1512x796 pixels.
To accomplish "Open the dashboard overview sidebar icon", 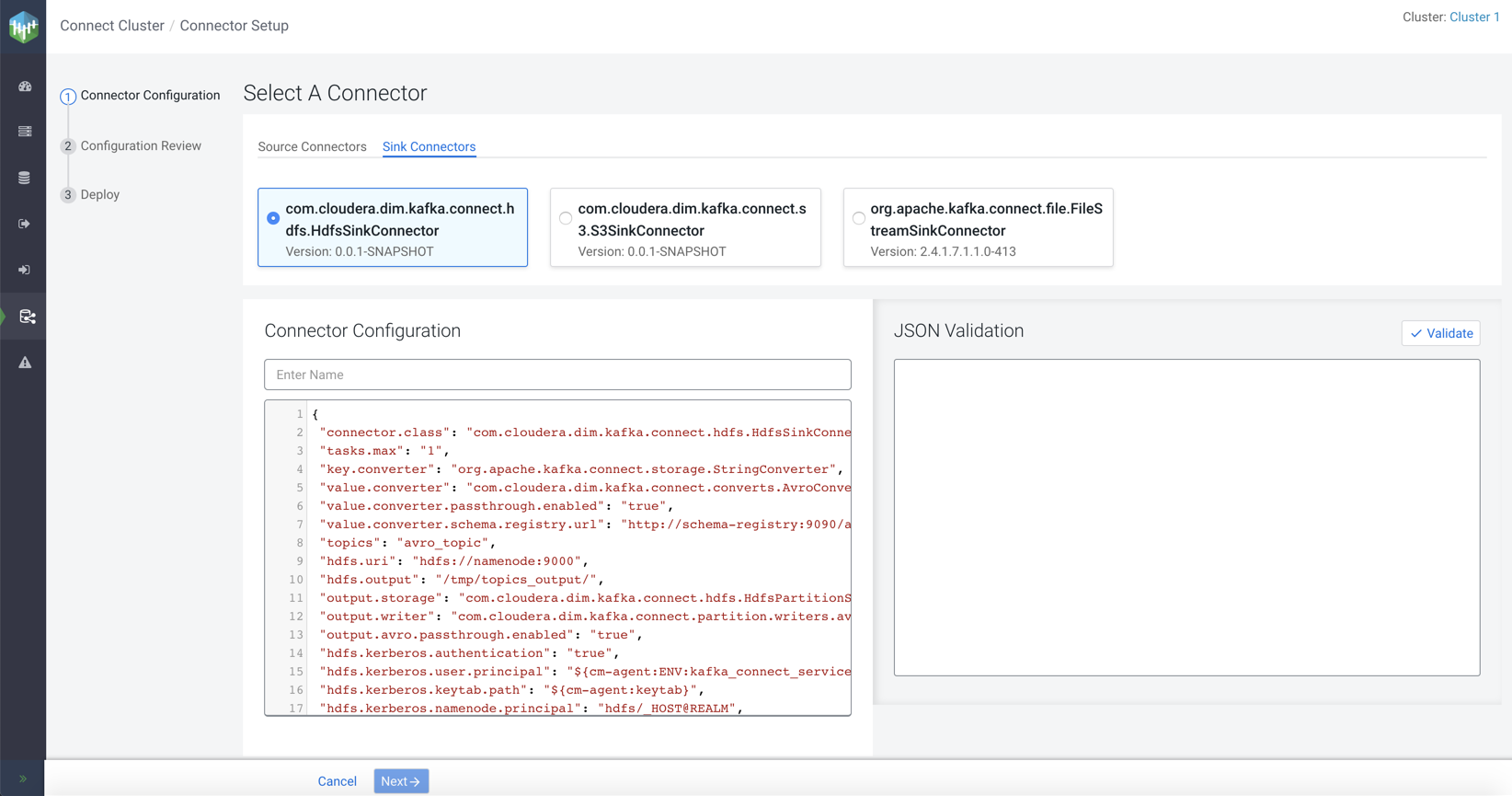I will [x=25, y=87].
